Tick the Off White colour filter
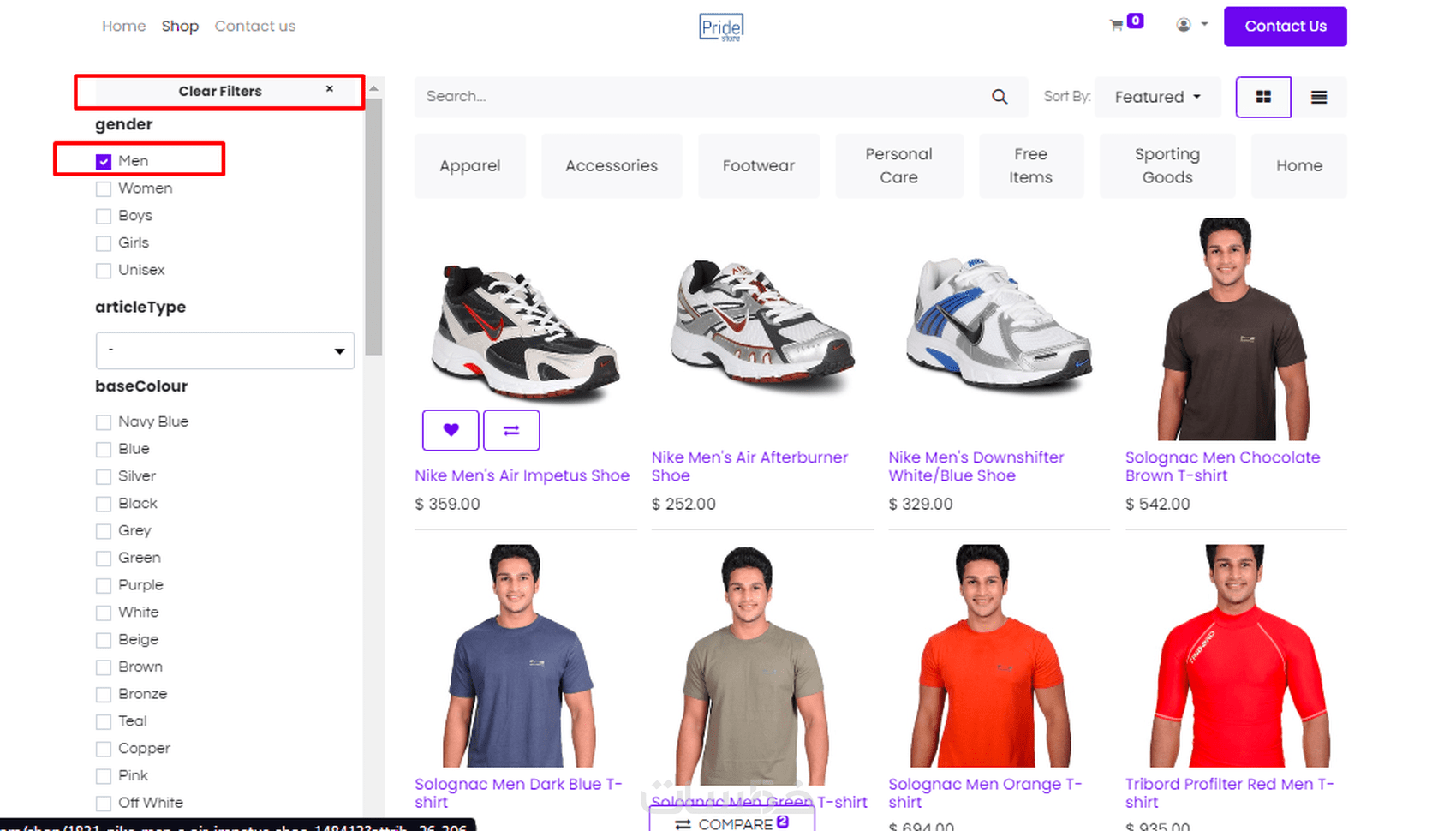1456x831 pixels. 104,804
